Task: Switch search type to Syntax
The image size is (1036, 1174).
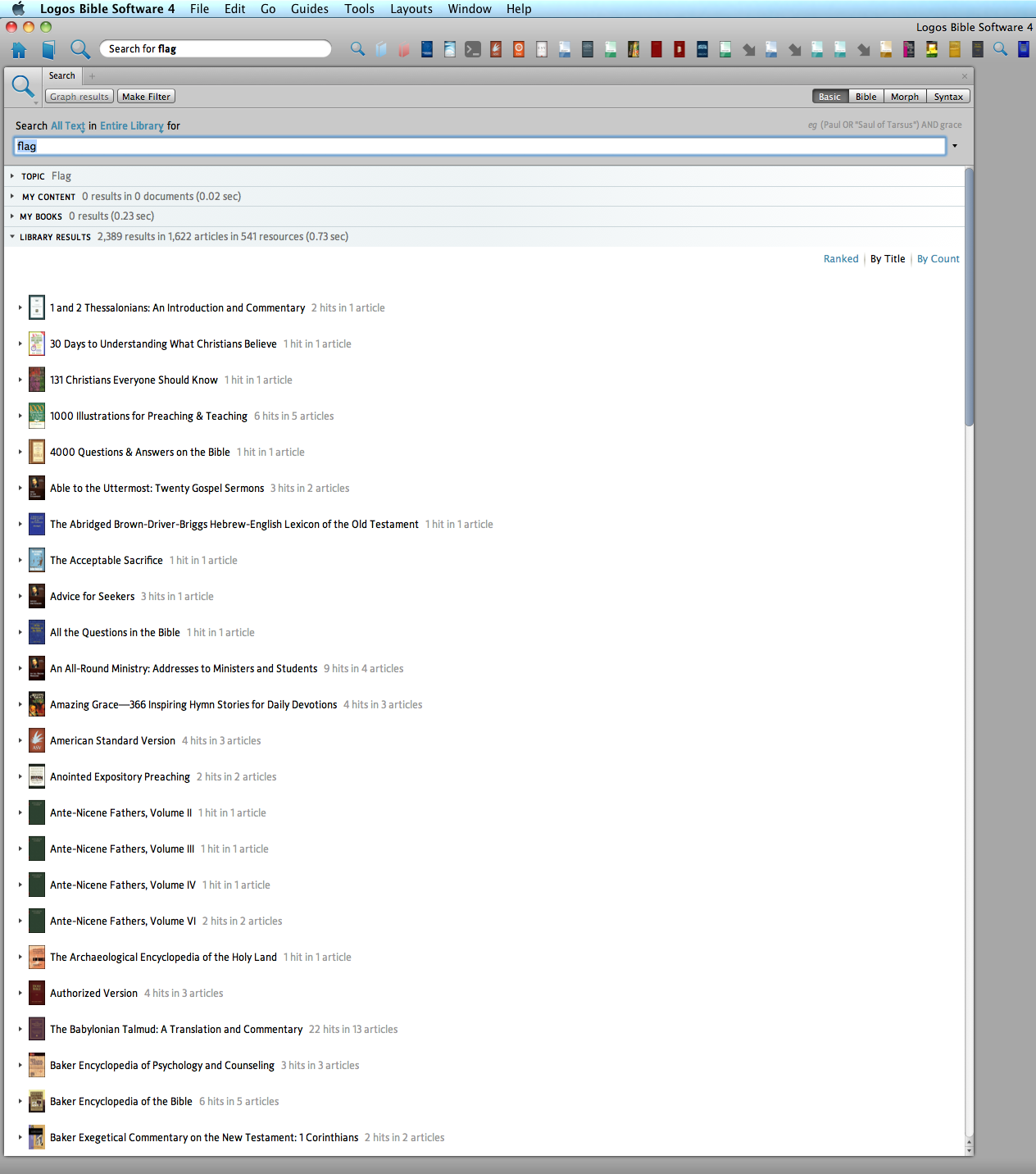Action: [948, 97]
